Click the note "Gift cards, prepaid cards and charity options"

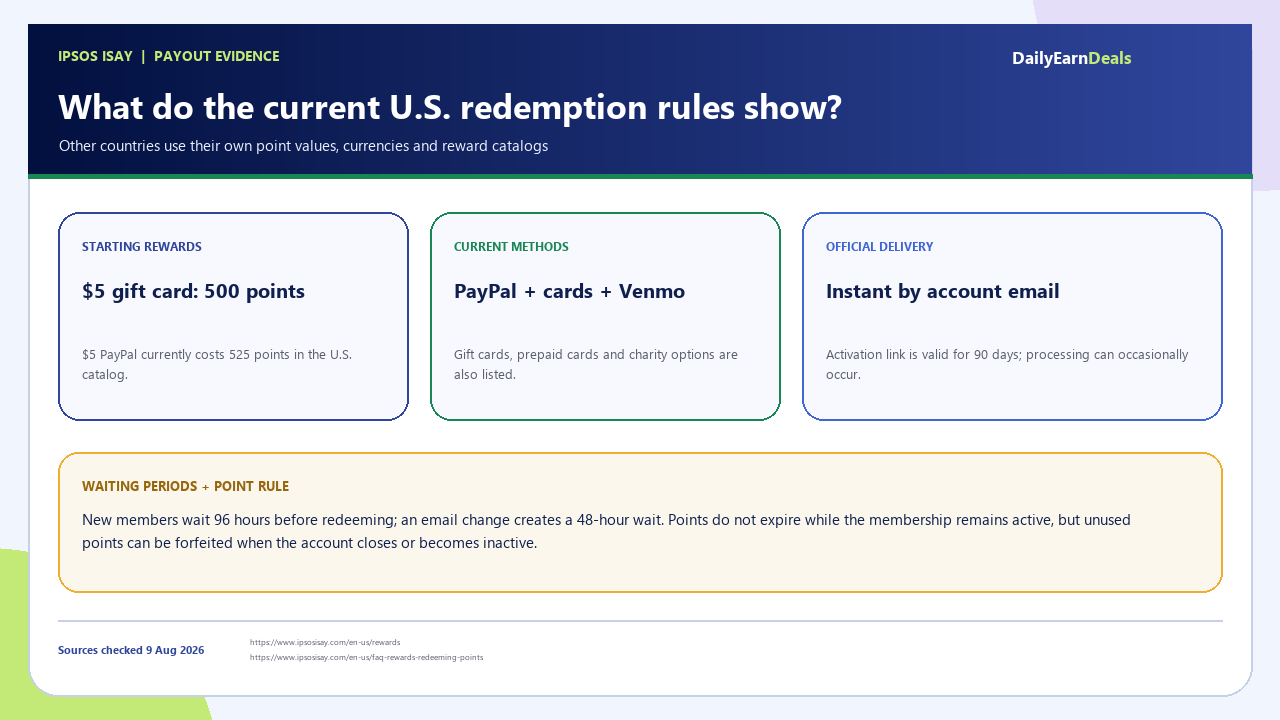(596, 364)
